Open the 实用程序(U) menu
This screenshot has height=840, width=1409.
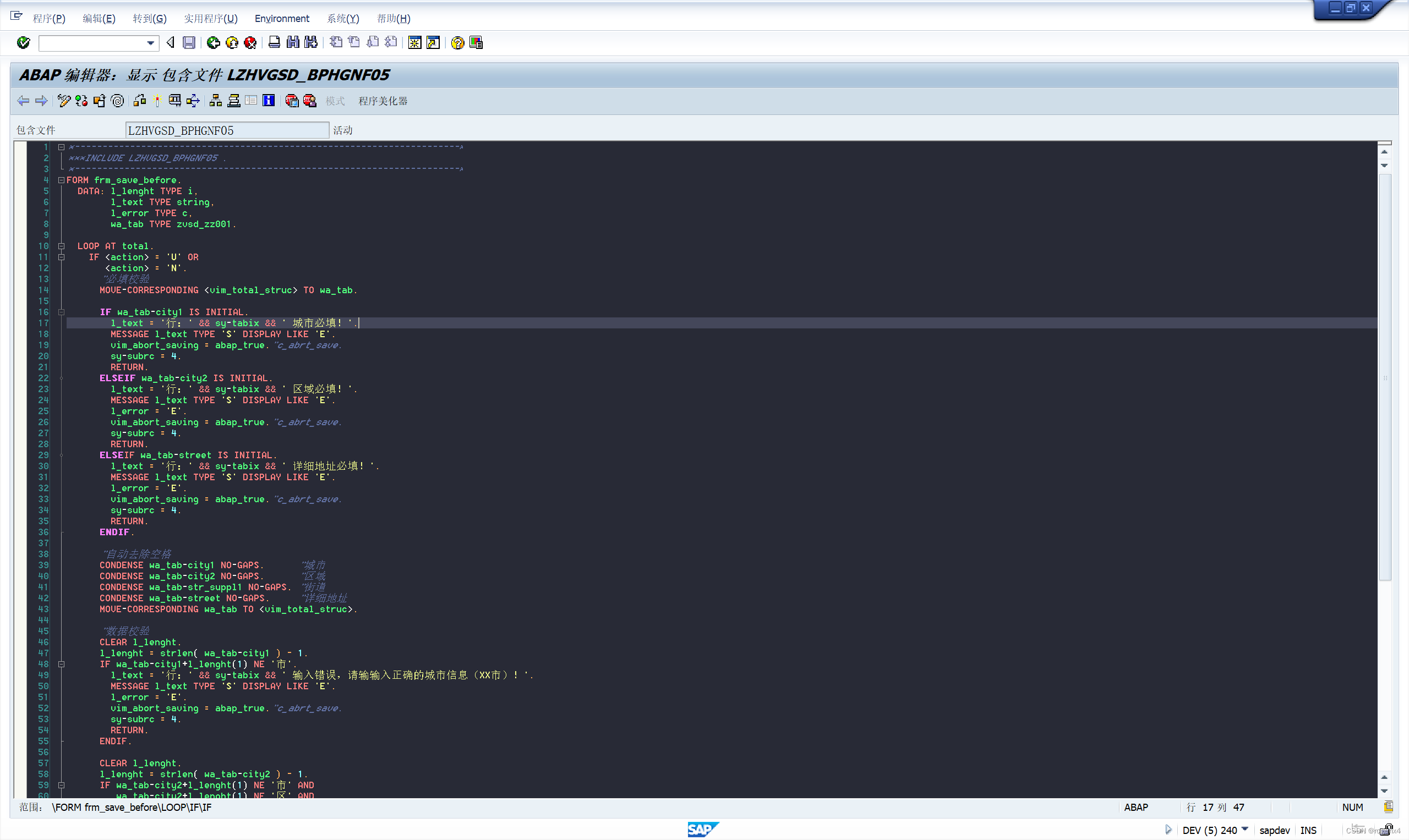(x=211, y=19)
